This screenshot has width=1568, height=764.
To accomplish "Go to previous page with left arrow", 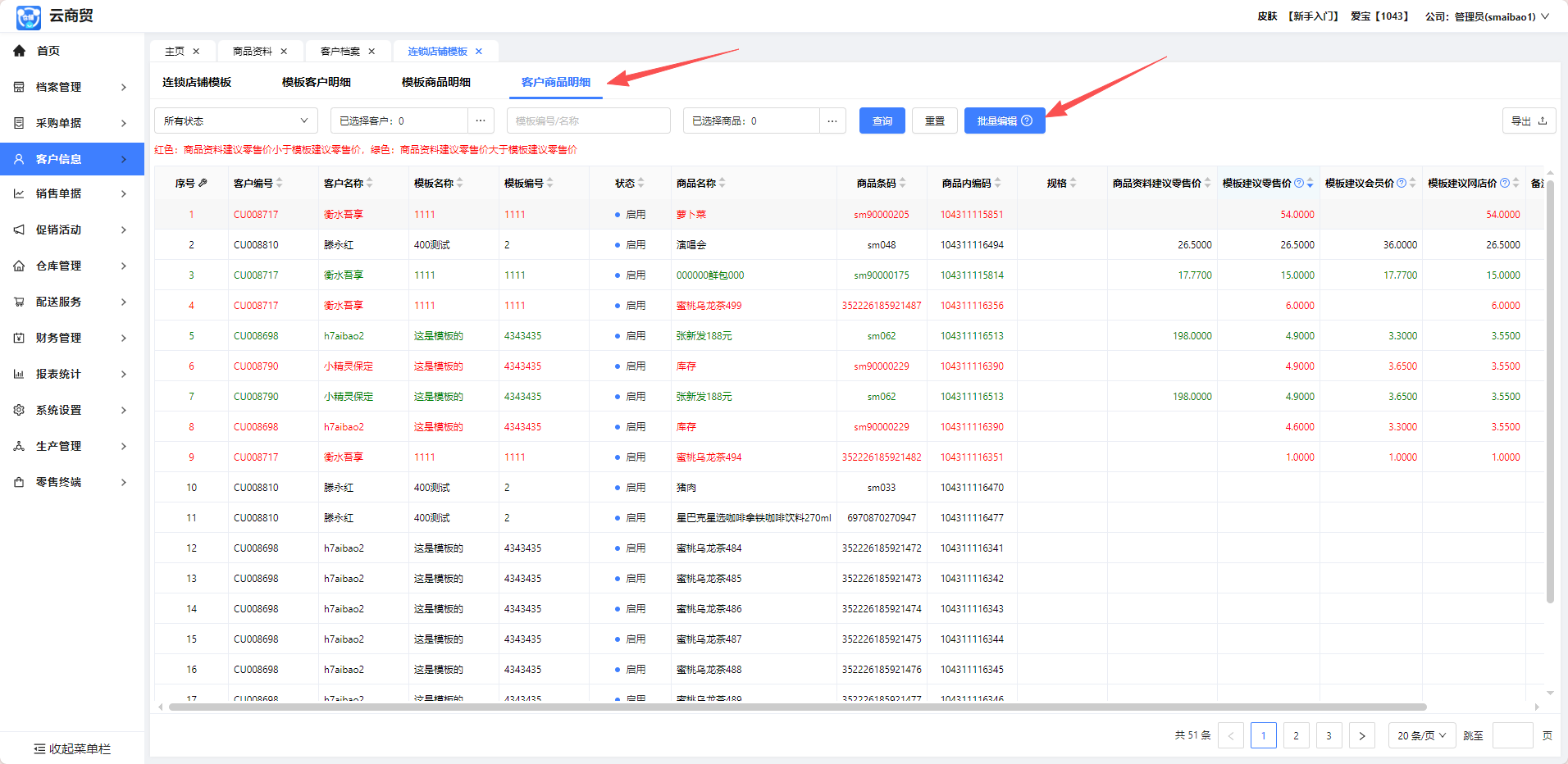I will coord(1231,735).
